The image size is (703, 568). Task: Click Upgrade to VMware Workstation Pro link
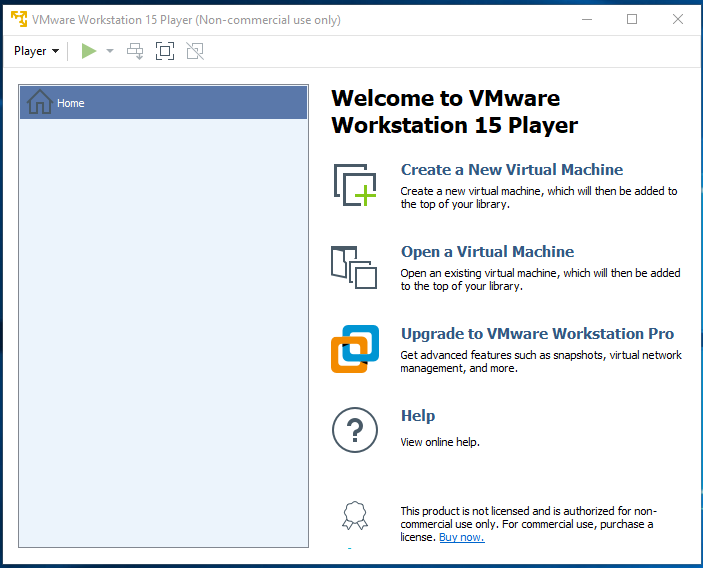(537, 334)
